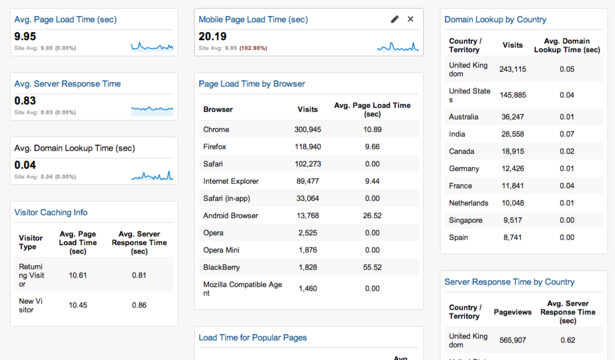Open the Load Time for Popular Pages title
Viewport: 615px width, 360px height.
(253, 338)
